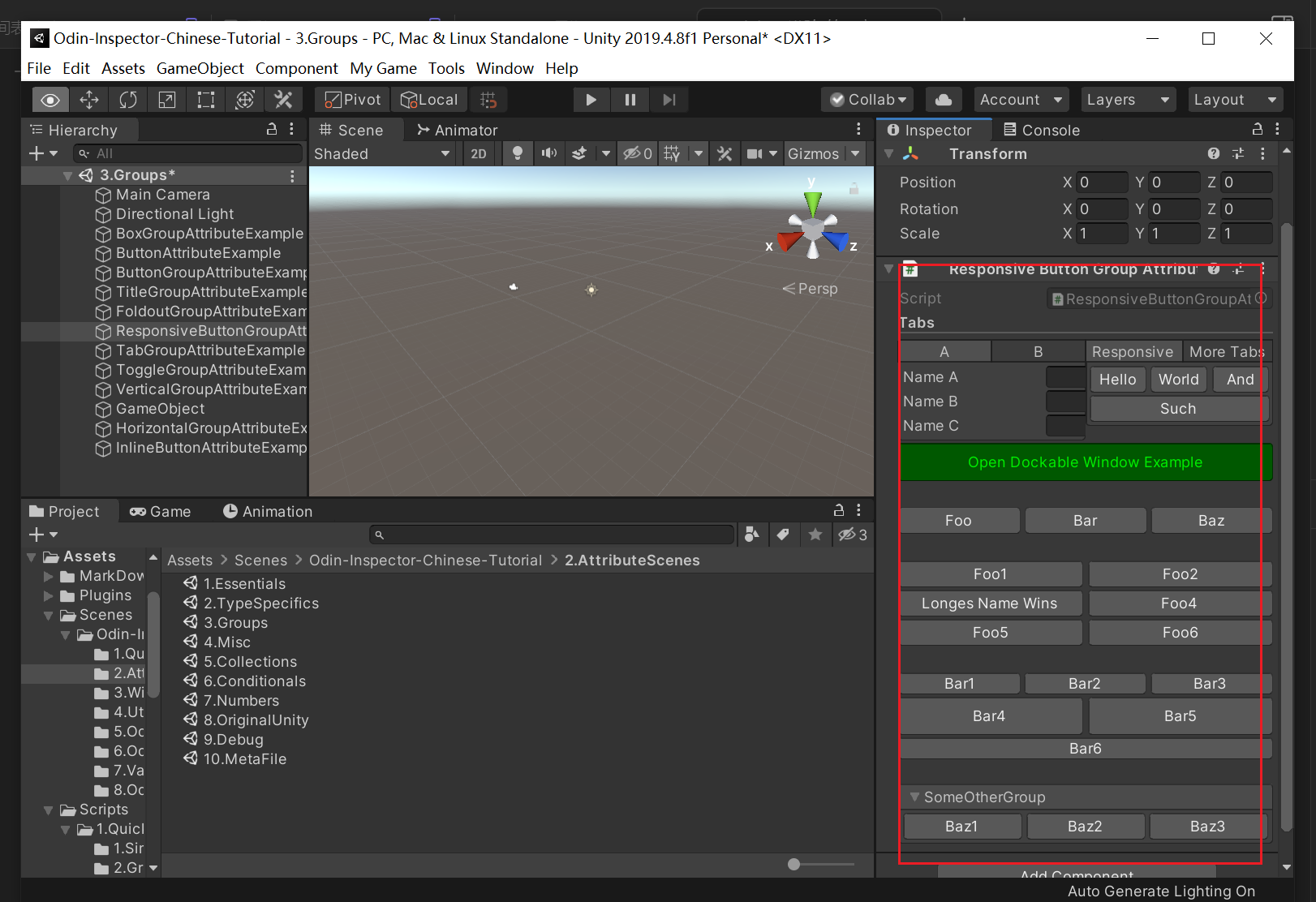Screen dimensions: 1316x902
Task: Click Open Dockable Window Example button
Action: 1085,462
